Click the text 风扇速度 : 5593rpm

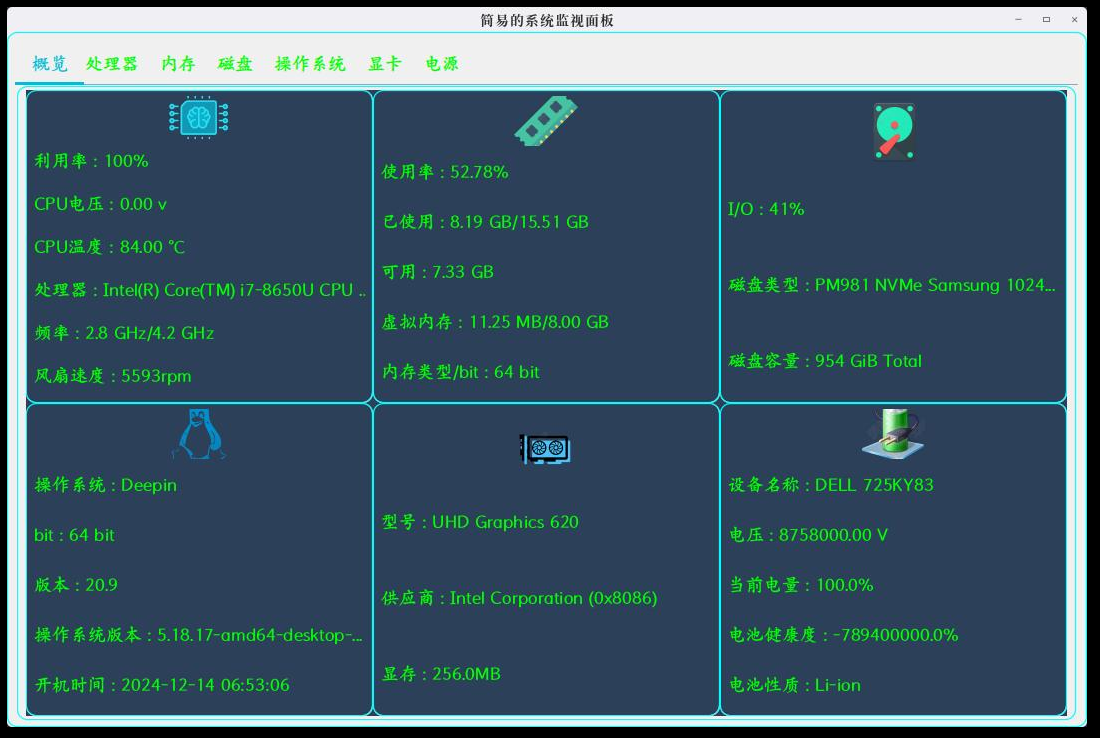(113, 376)
